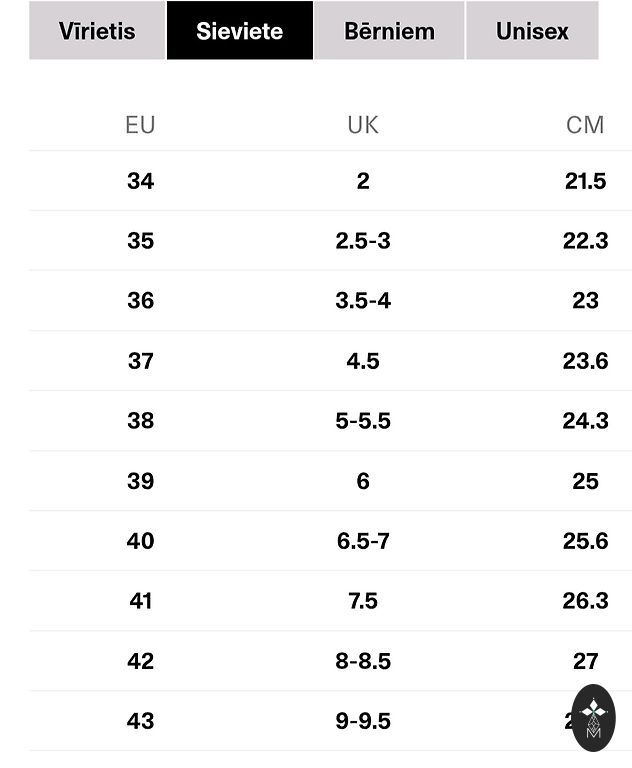This screenshot has width=632, height=768.
Task: Select EU size 39 cell
Action: (x=140, y=481)
